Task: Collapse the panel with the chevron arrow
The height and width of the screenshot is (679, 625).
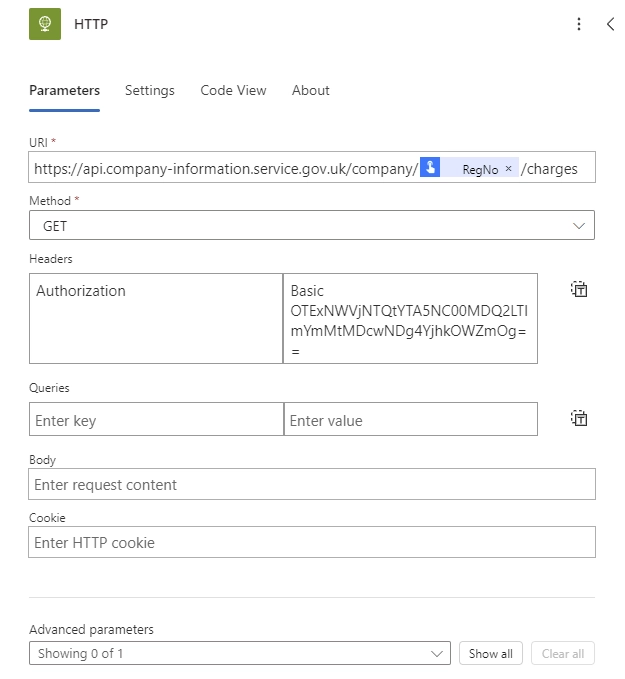Action: point(610,24)
